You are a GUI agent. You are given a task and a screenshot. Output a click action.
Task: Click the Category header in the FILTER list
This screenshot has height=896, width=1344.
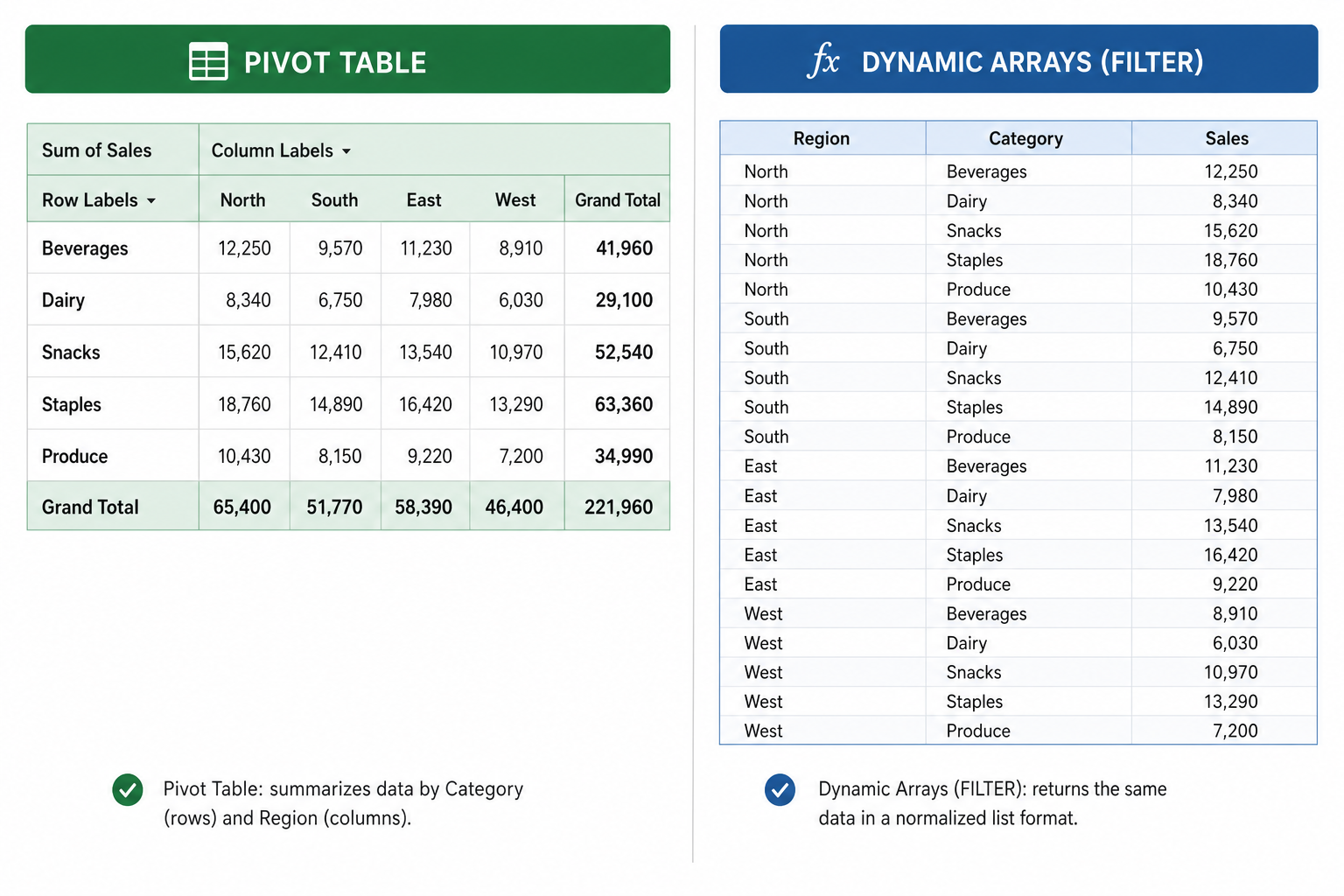(x=1025, y=138)
